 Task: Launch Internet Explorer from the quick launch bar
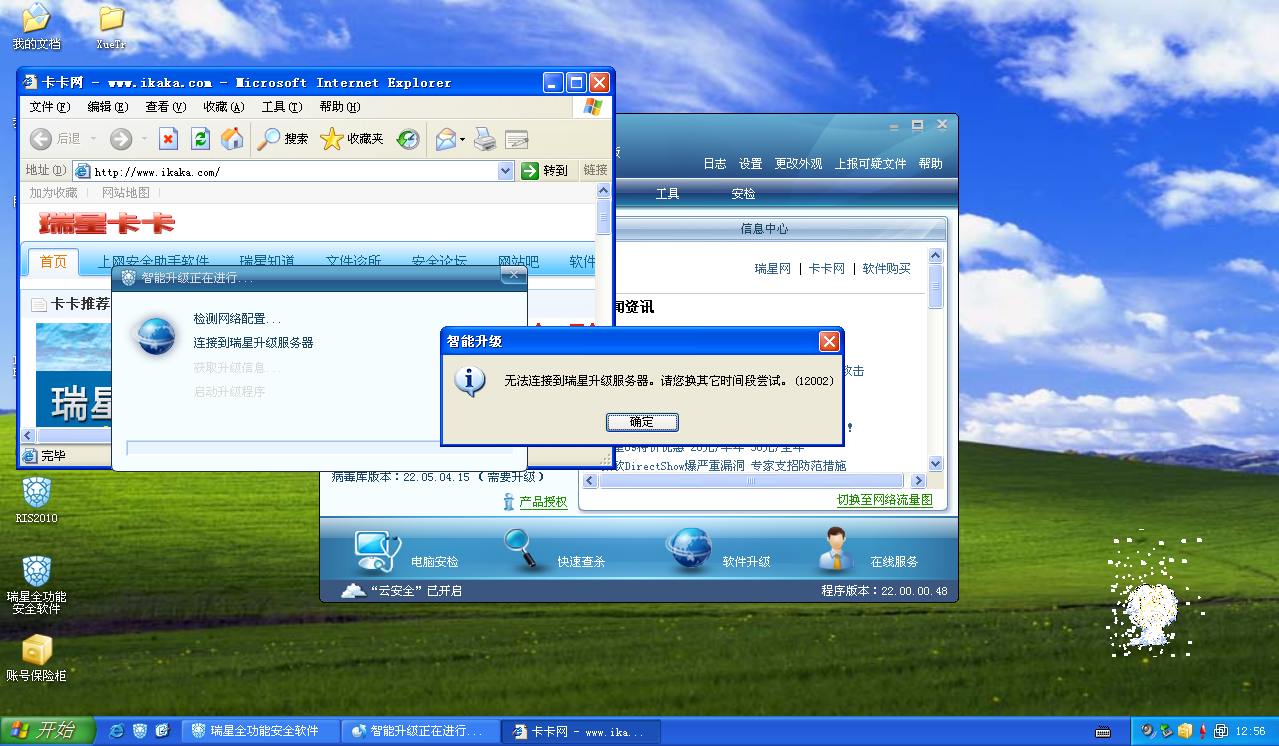(x=117, y=731)
